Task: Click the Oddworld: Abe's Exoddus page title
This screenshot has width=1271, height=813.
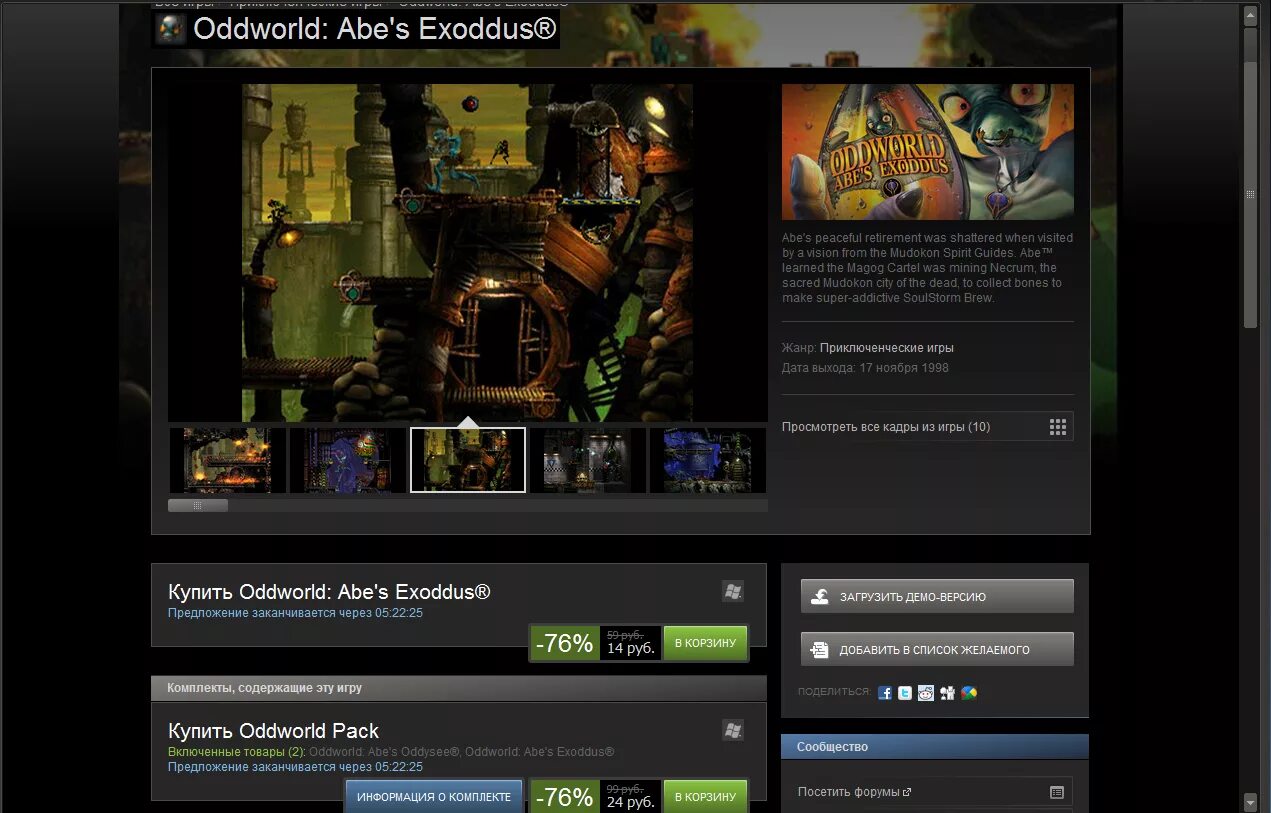Action: click(374, 29)
